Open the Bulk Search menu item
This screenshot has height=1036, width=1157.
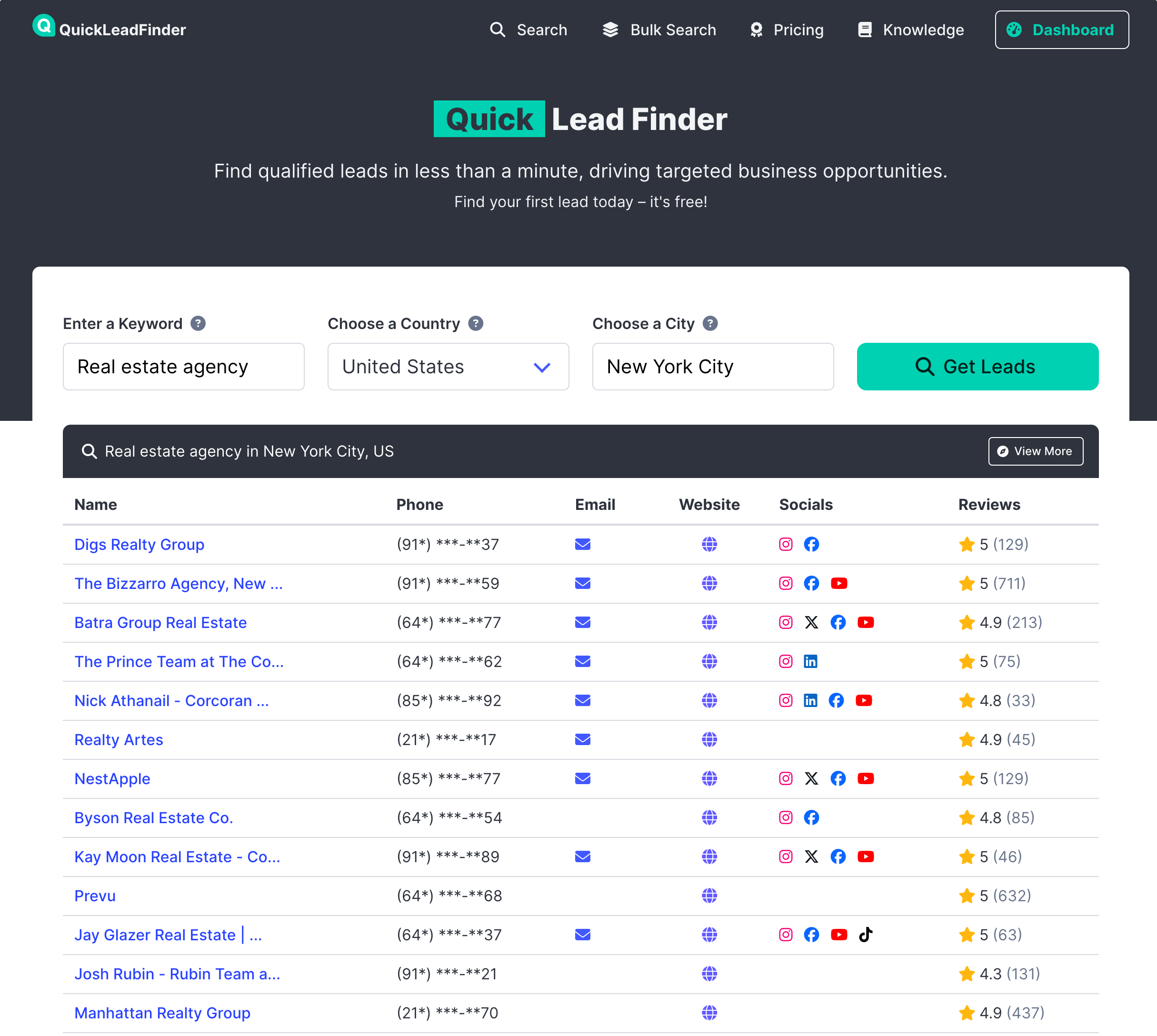(x=659, y=30)
